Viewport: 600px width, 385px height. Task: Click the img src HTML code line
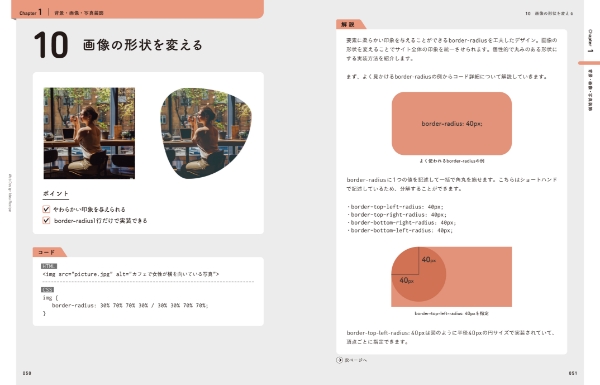131,274
